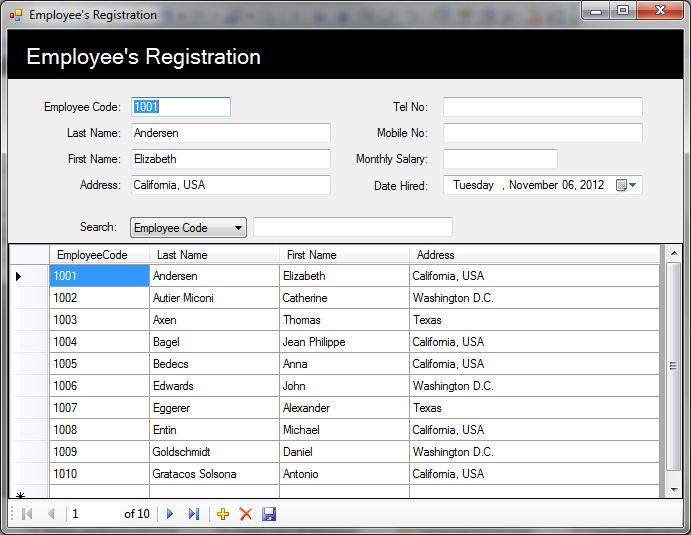Select the row header of record 1001

tap(30, 276)
